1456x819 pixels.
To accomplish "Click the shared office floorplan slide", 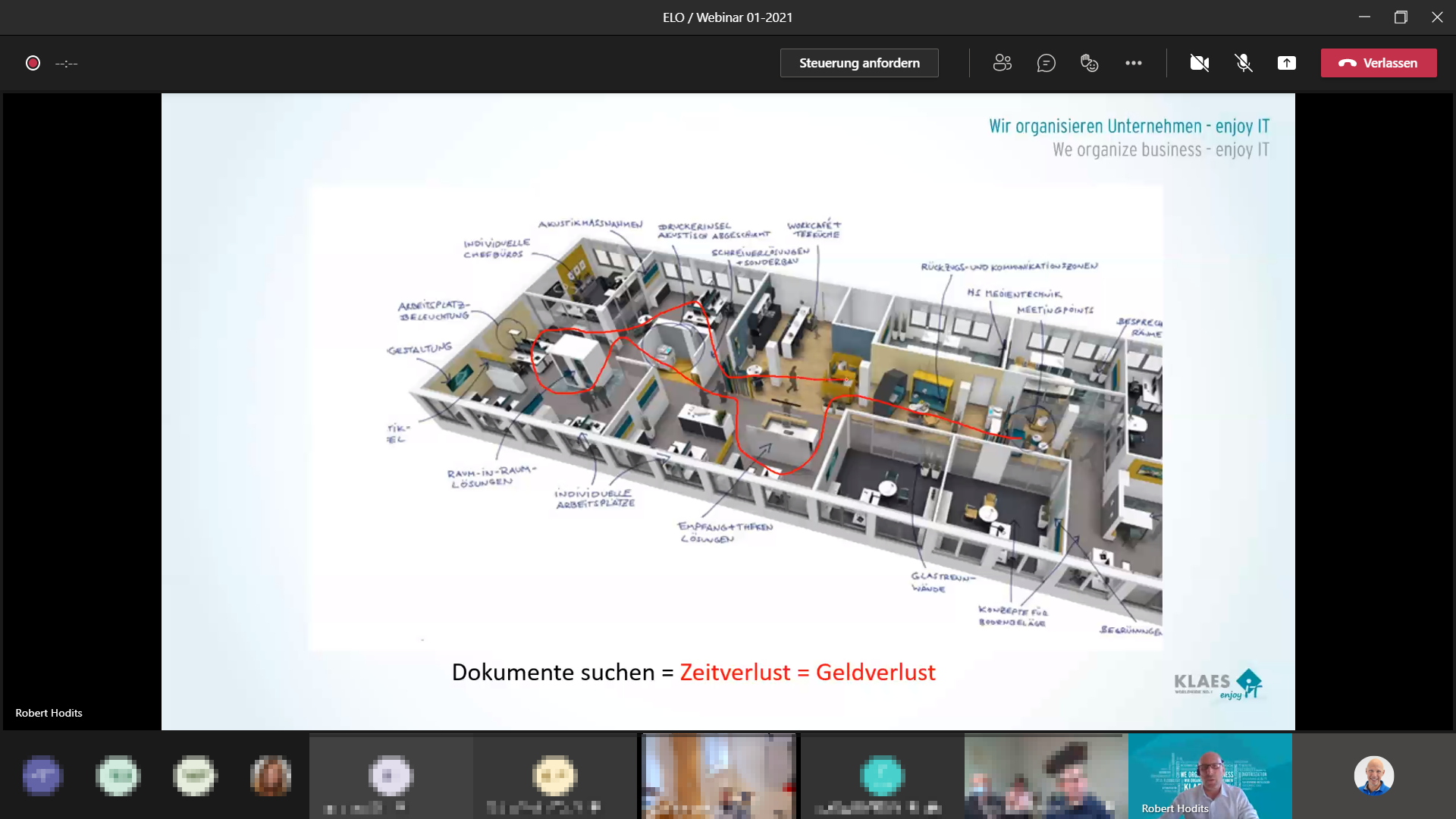I will [x=734, y=417].
